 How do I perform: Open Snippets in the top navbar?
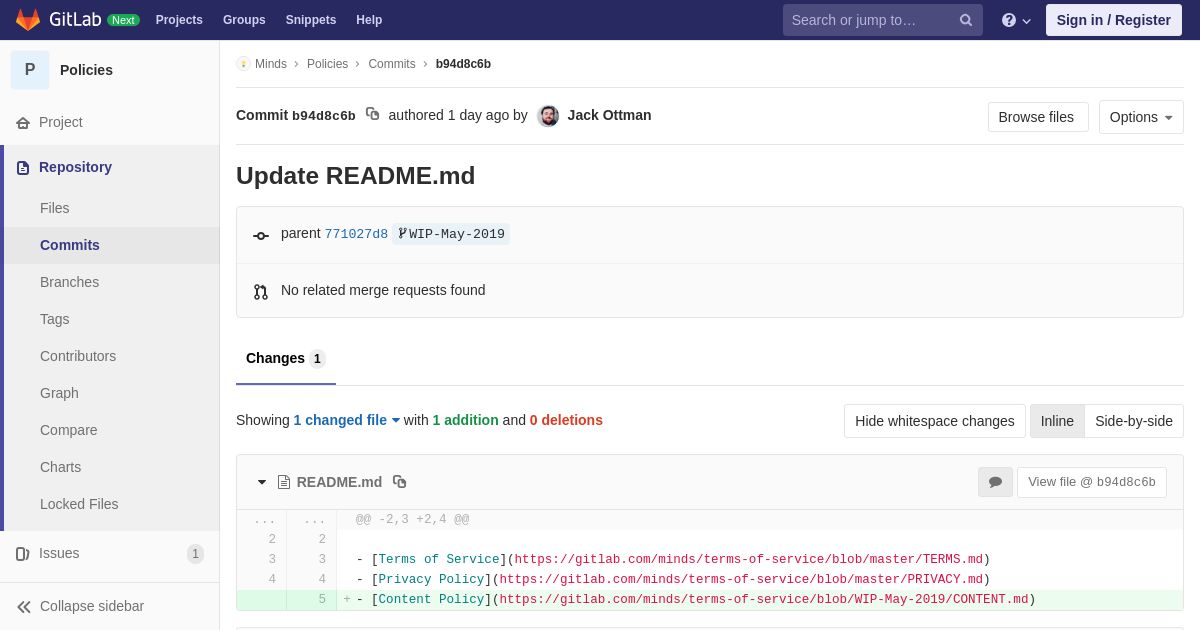point(311,20)
